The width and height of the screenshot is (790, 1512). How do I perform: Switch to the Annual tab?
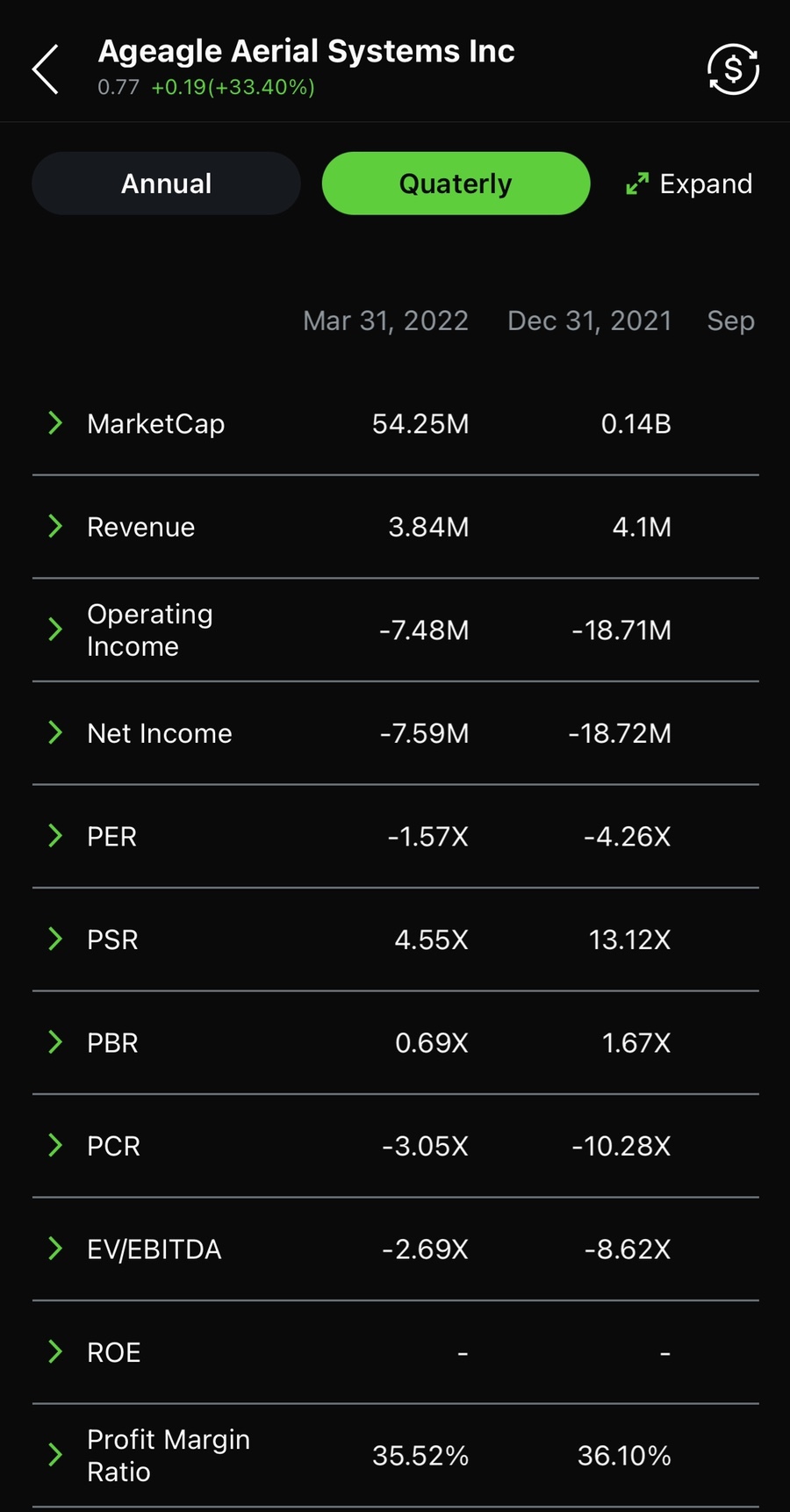pos(166,184)
